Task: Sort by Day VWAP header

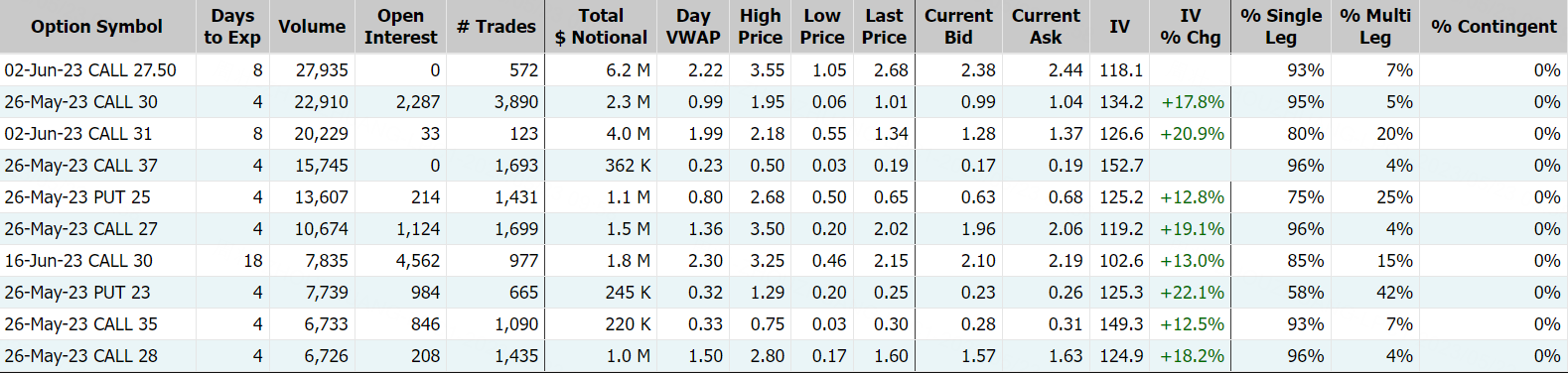Action: coord(693,27)
